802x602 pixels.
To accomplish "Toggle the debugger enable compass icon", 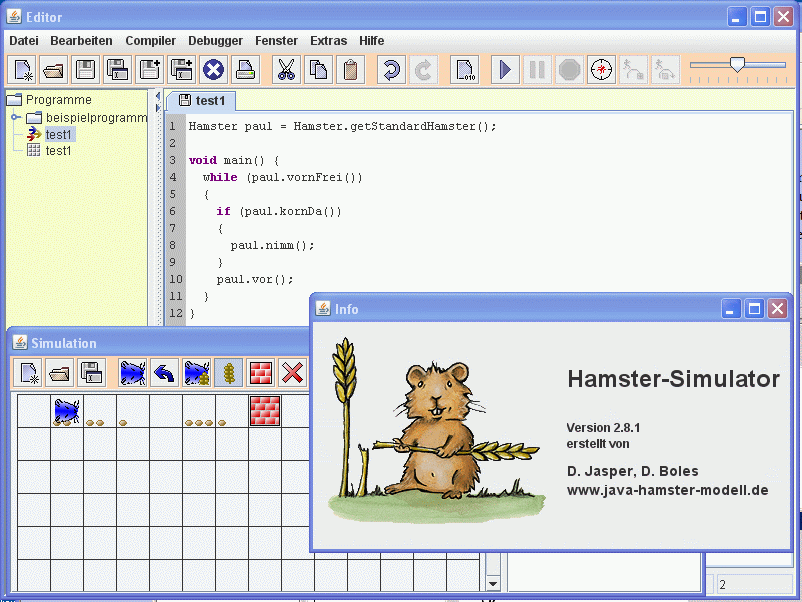I will (601, 69).
